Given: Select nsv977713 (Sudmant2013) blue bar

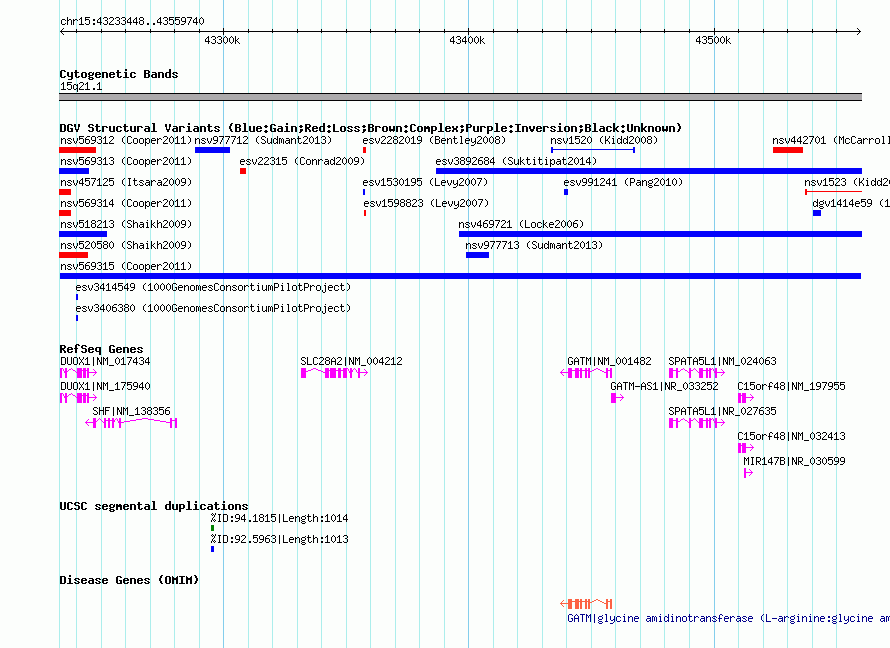Looking at the screenshot, I should (477, 255).
